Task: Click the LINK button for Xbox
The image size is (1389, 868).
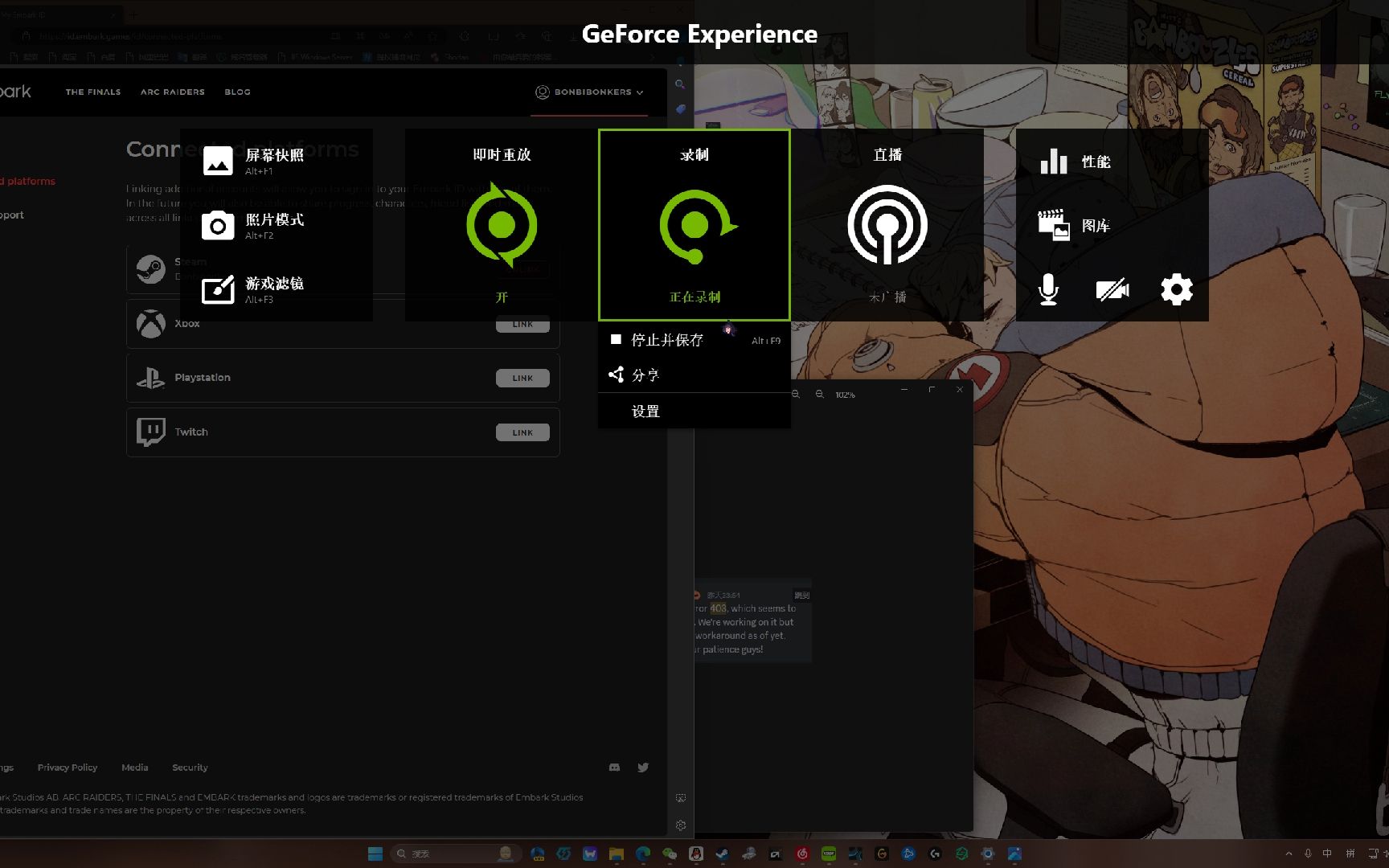Action: click(522, 324)
